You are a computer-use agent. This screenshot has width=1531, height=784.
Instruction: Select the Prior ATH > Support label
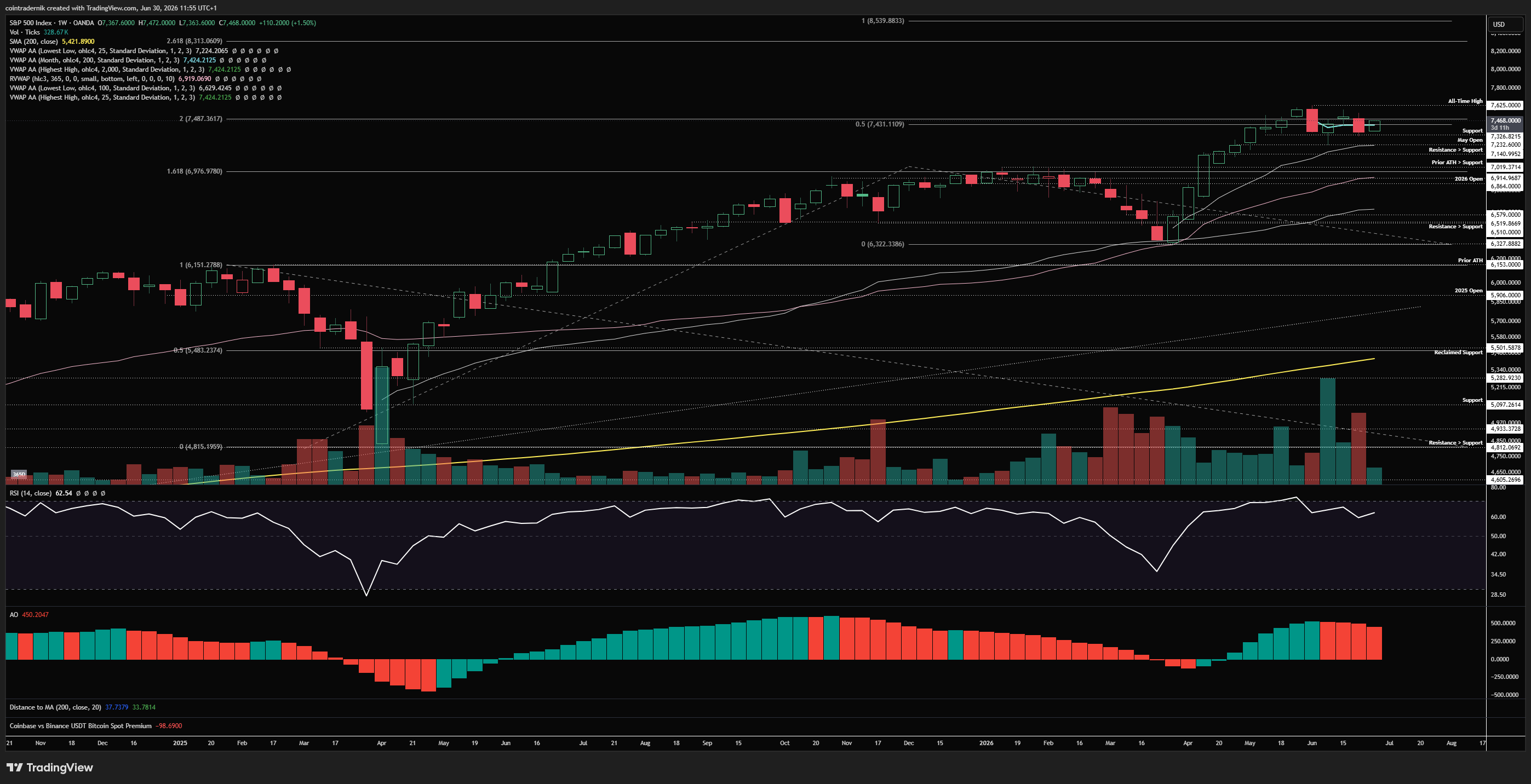click(1457, 162)
